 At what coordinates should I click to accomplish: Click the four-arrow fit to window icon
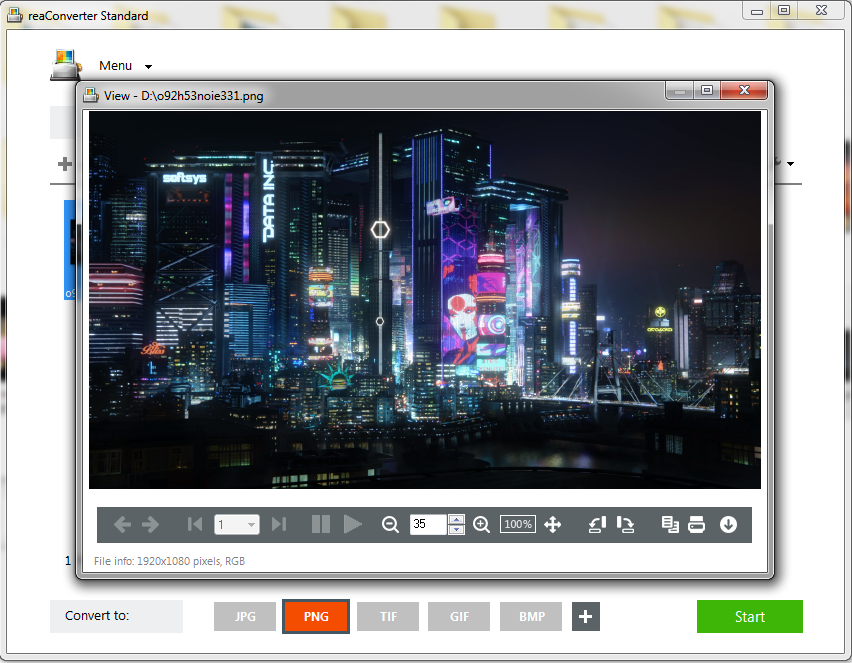coord(553,525)
